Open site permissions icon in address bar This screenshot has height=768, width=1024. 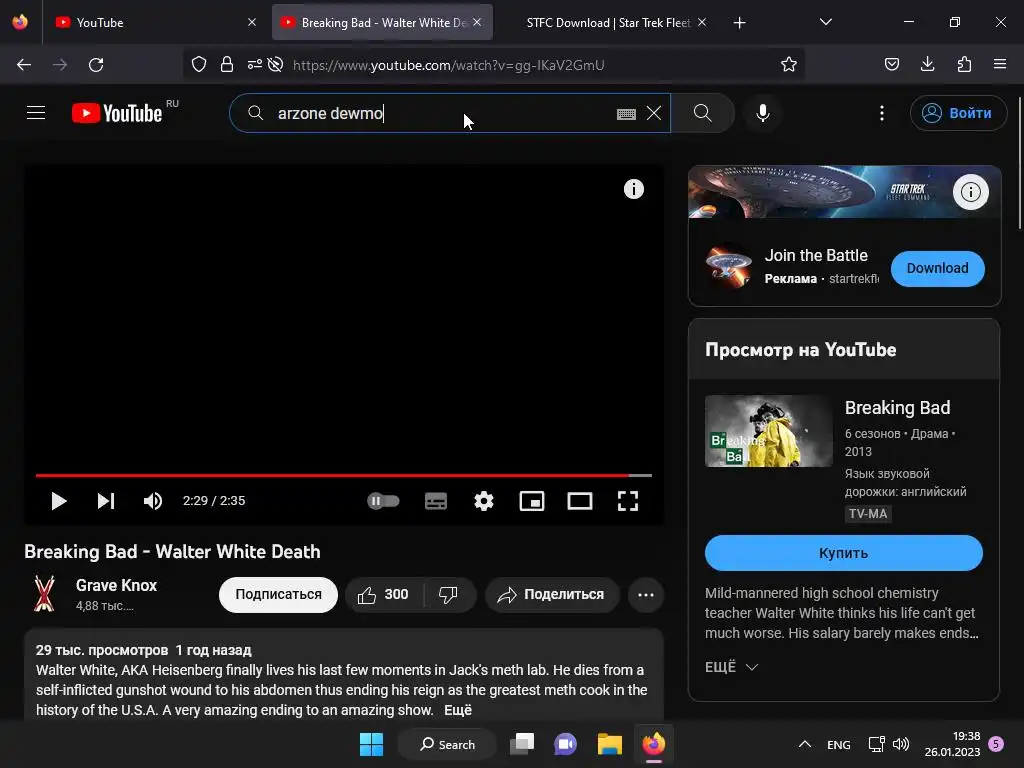coord(255,64)
